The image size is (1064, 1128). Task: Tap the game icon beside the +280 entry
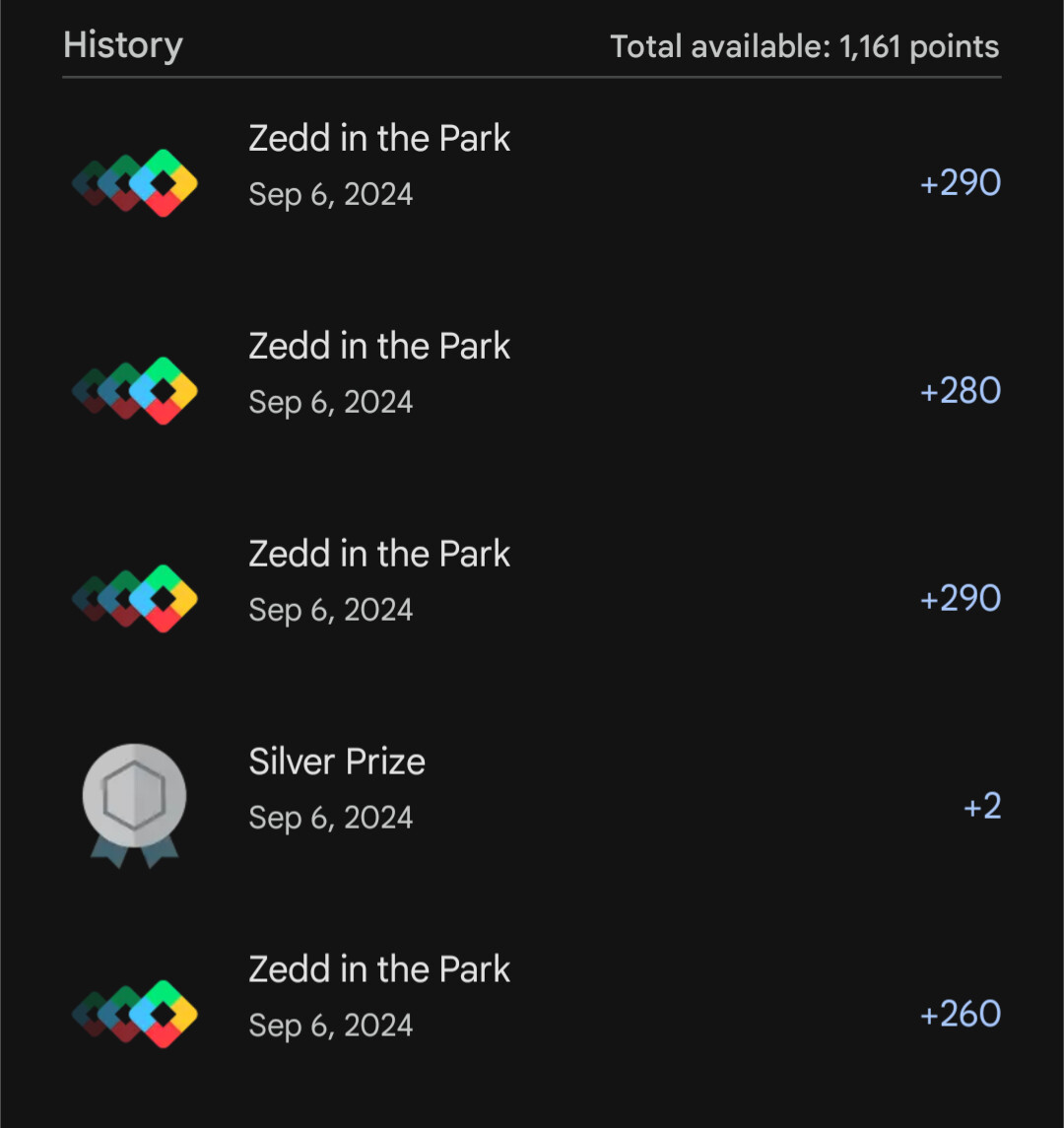(x=135, y=390)
